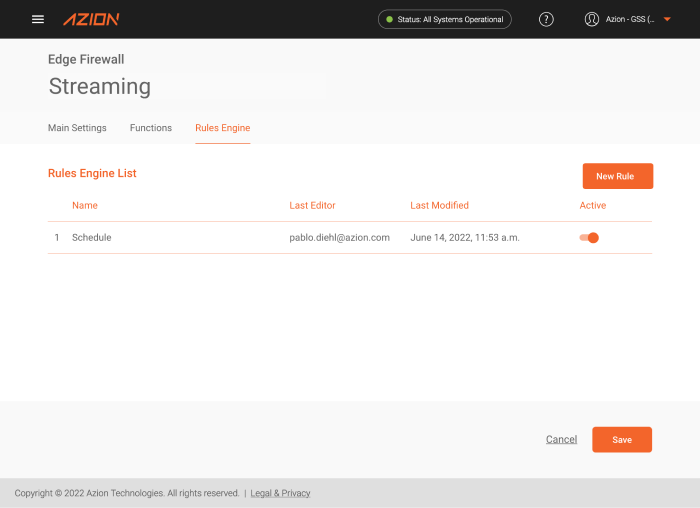
Task: Click the June 14, 2022 modified date
Action: pyautogui.click(x=465, y=237)
